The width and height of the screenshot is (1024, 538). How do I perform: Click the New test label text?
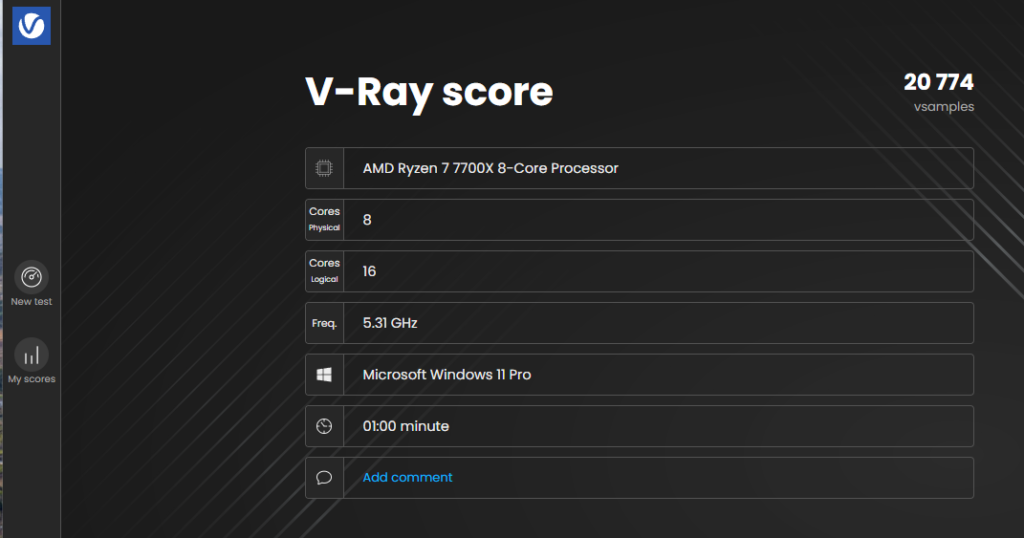[31, 302]
